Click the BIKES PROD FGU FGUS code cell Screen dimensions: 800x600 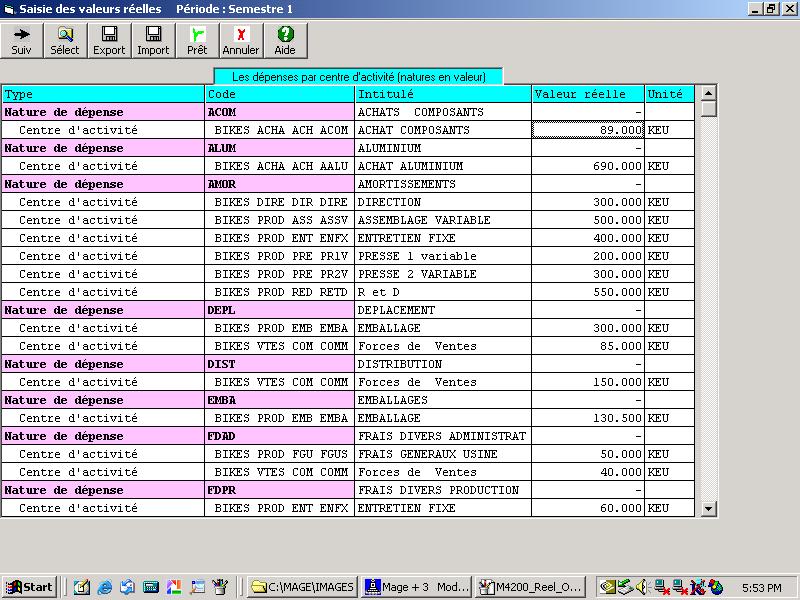tap(280, 454)
